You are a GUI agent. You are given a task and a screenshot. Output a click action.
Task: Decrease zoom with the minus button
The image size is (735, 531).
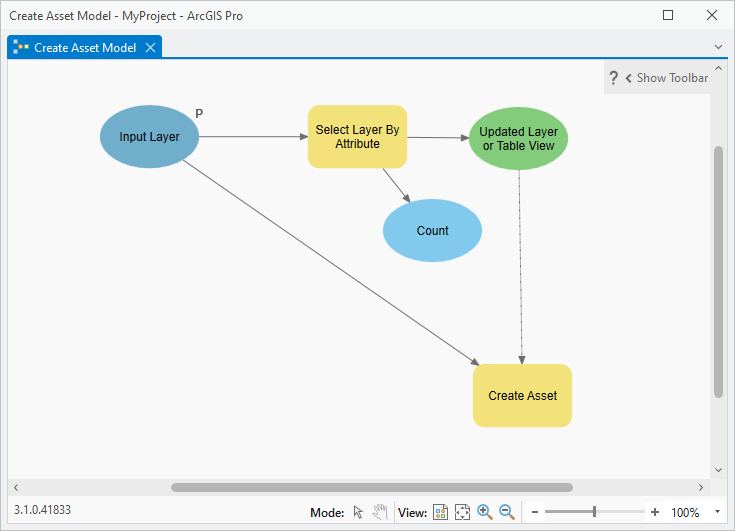[x=535, y=512]
